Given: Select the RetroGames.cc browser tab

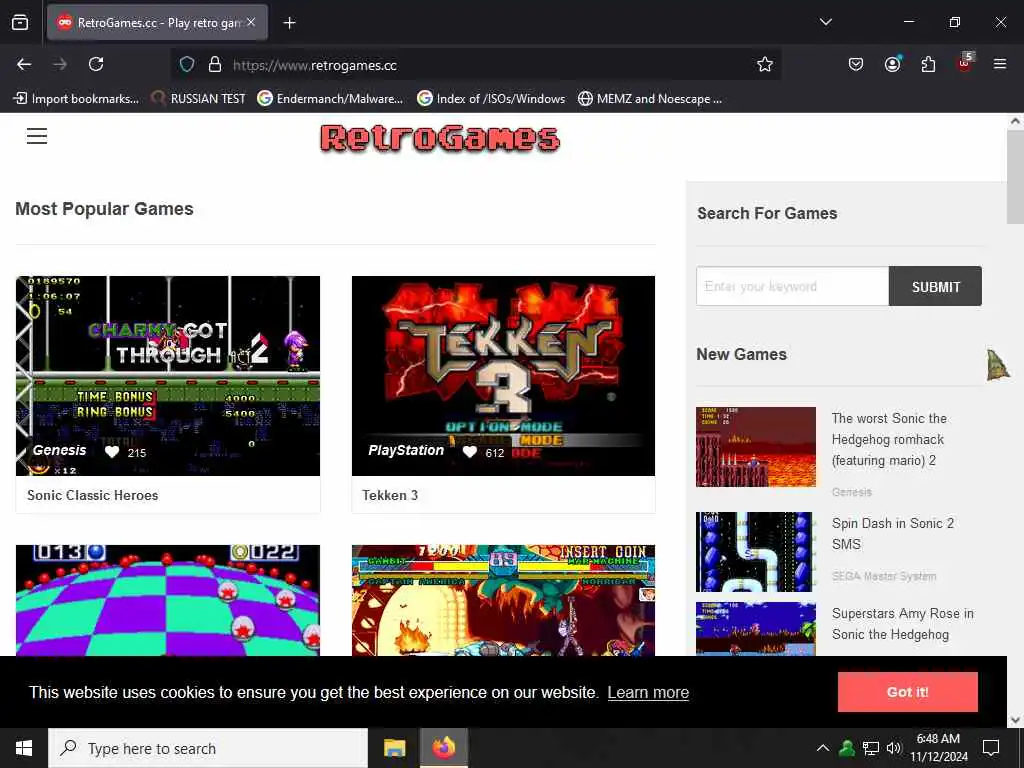Looking at the screenshot, I should 157,23.
